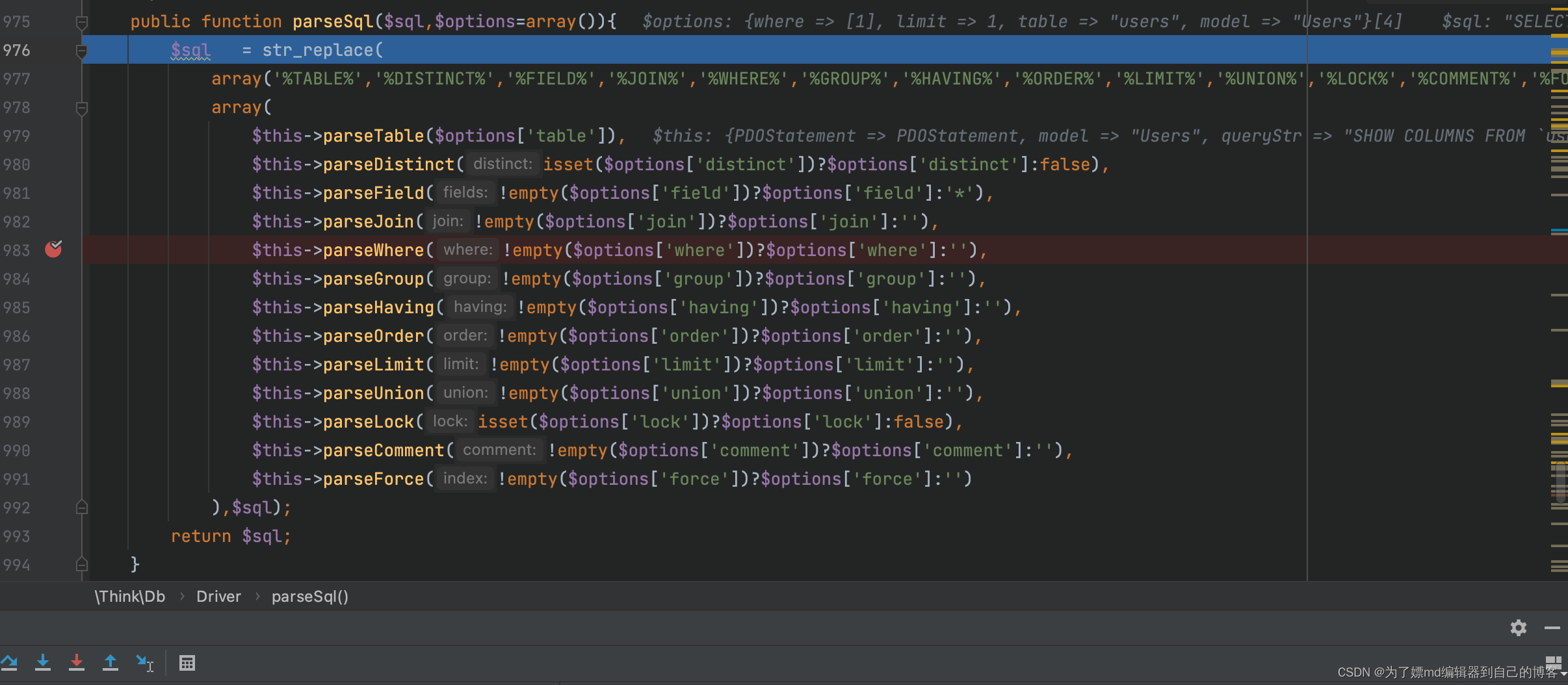Open the debug panel settings gear
Image resolution: width=1568 pixels, height=685 pixels.
click(x=1519, y=628)
